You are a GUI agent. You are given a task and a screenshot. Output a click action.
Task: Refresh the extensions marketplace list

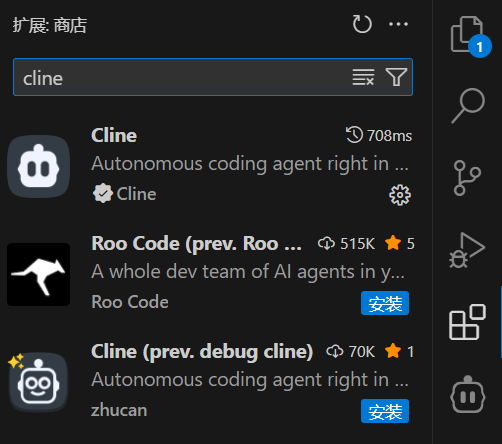pos(362,24)
